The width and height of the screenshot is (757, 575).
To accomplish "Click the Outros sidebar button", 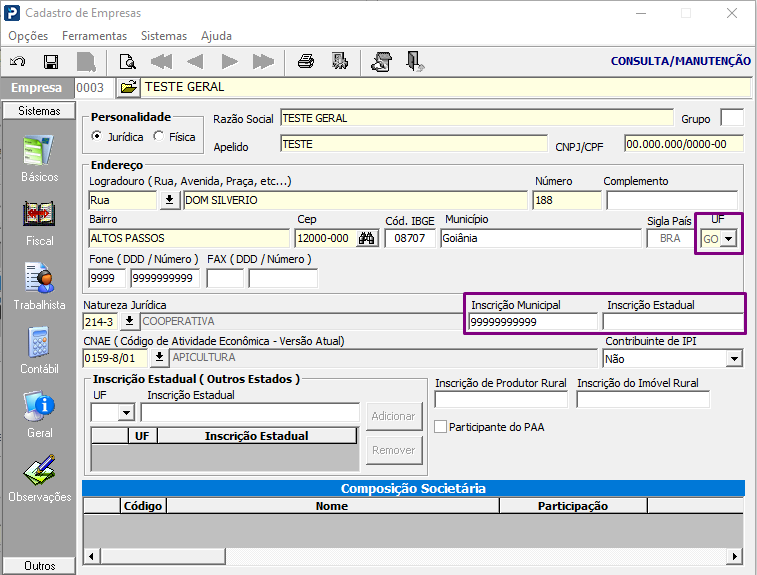I will [39, 565].
